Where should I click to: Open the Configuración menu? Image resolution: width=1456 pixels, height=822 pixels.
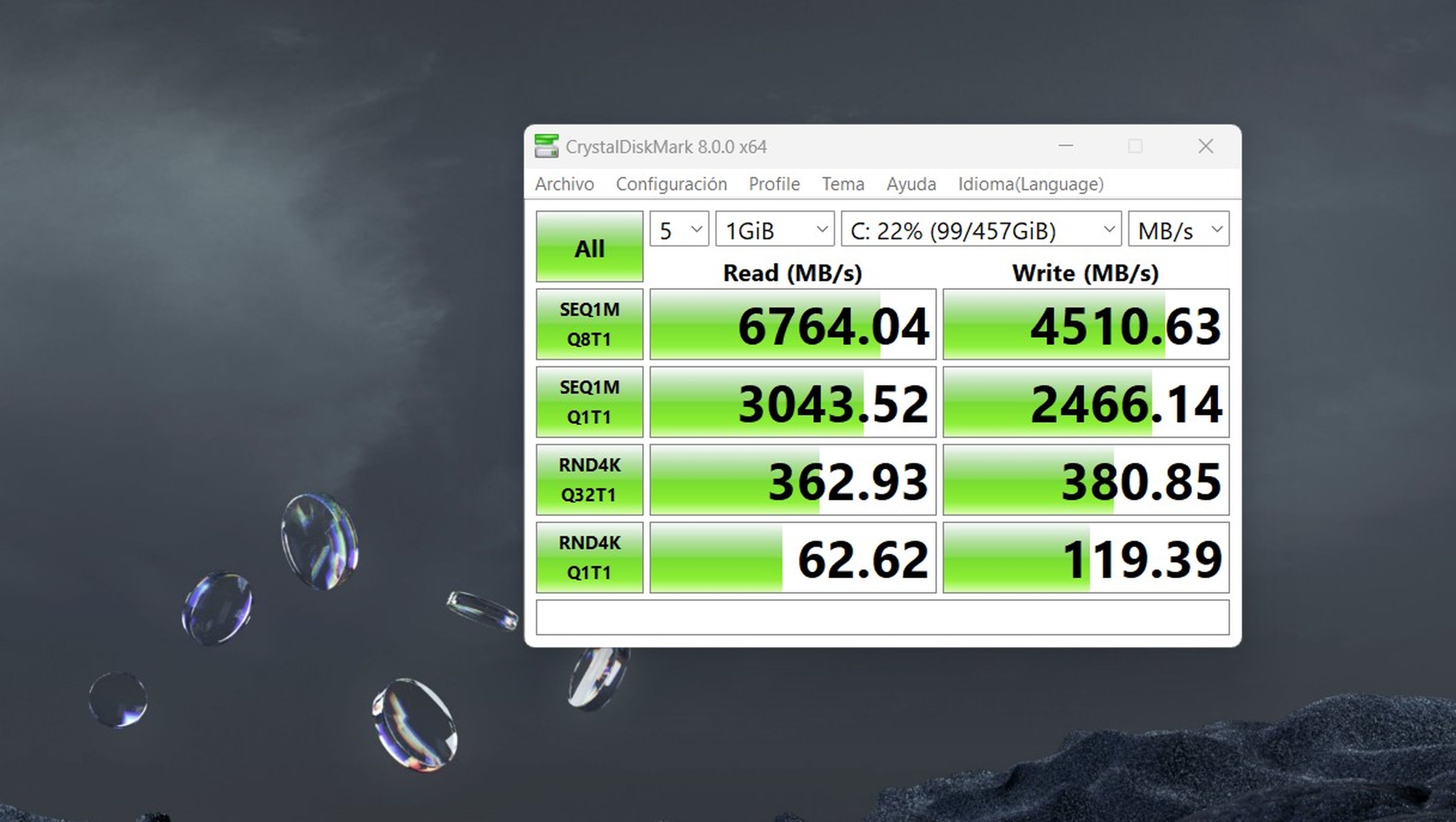click(x=671, y=184)
